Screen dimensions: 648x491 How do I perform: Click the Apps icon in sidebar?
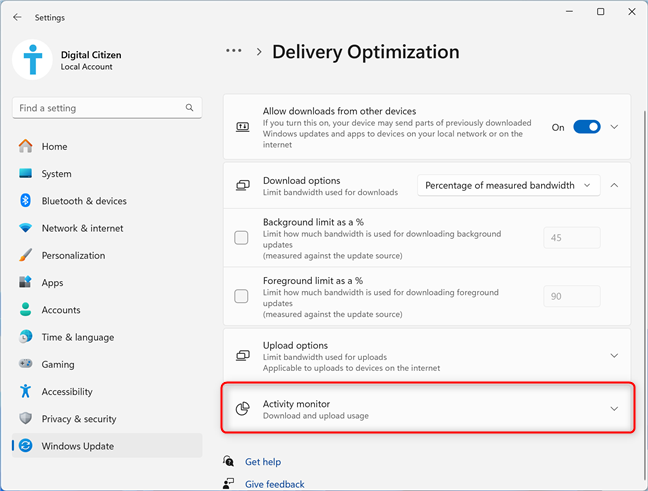pyautogui.click(x=26, y=282)
